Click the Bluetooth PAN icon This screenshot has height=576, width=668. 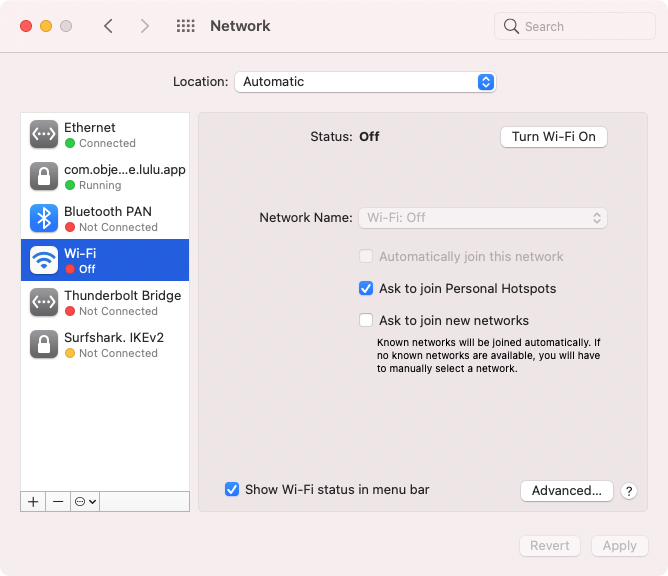(44, 218)
